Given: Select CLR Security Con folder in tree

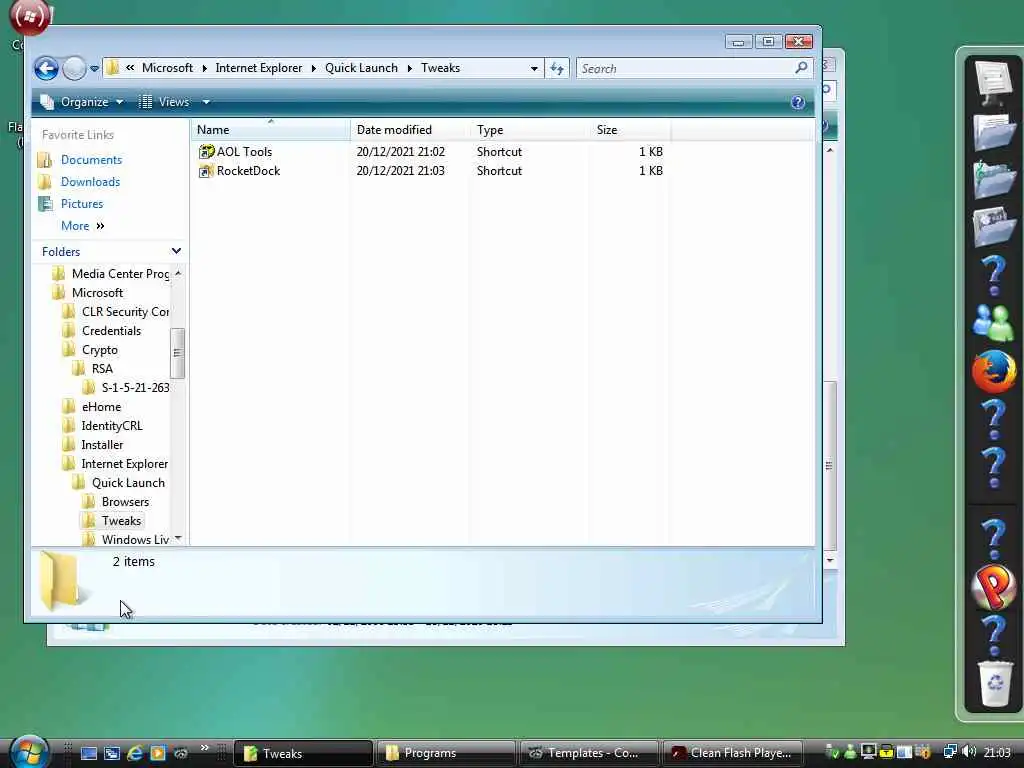Looking at the screenshot, I should [x=125, y=312].
